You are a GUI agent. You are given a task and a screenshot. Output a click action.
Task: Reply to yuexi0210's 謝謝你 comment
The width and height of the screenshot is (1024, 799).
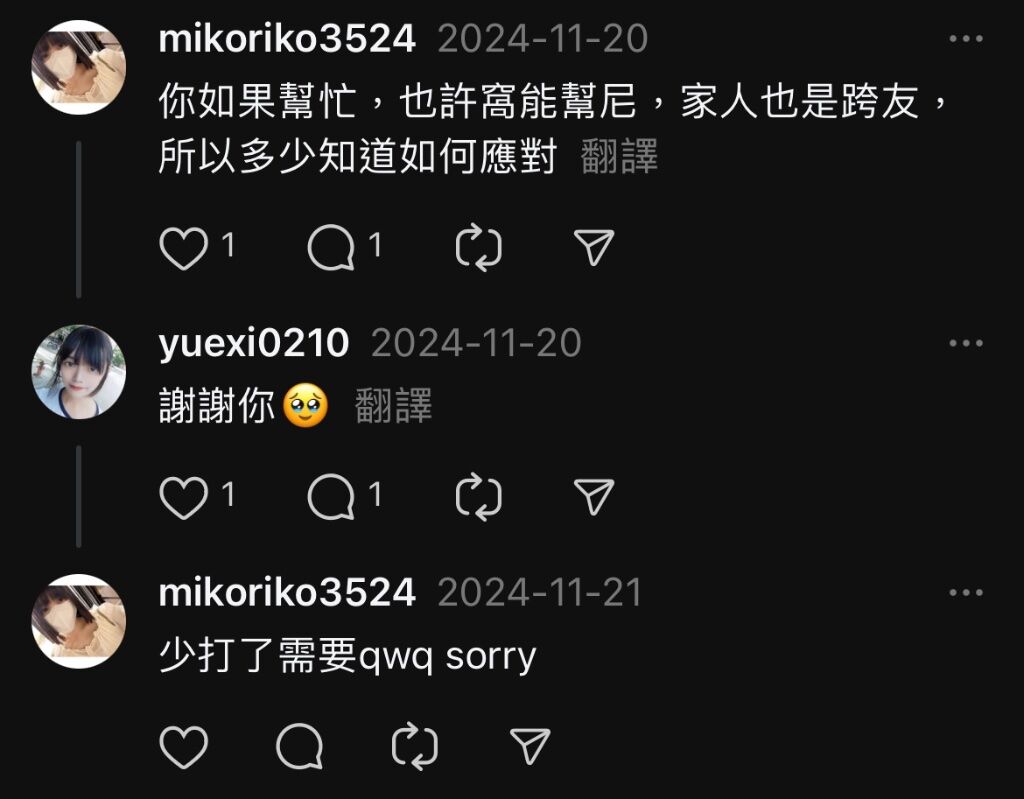point(331,497)
